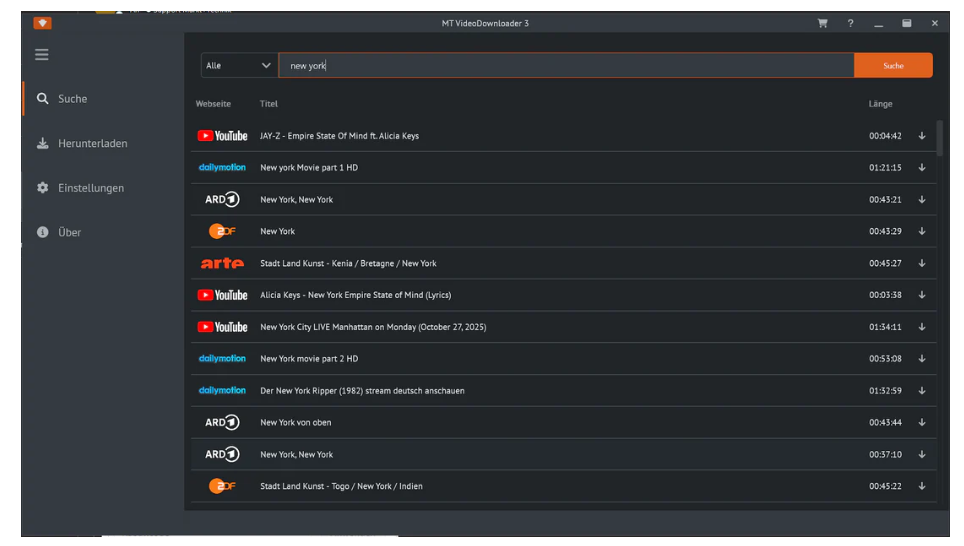Download New york Movie part 1 HD
The width and height of the screenshot is (964, 546).
click(x=922, y=167)
